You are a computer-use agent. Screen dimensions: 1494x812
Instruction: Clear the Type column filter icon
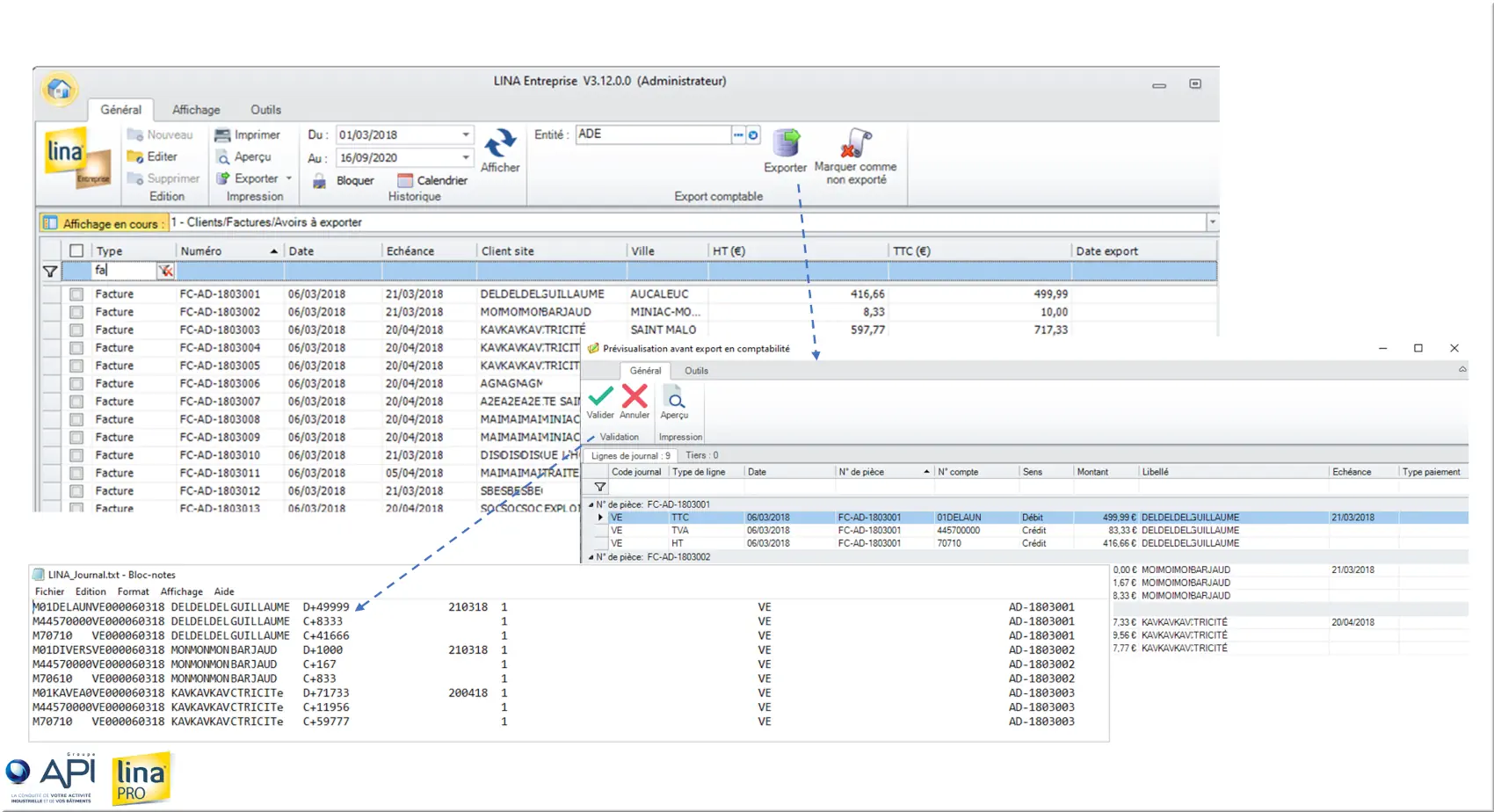coord(165,271)
